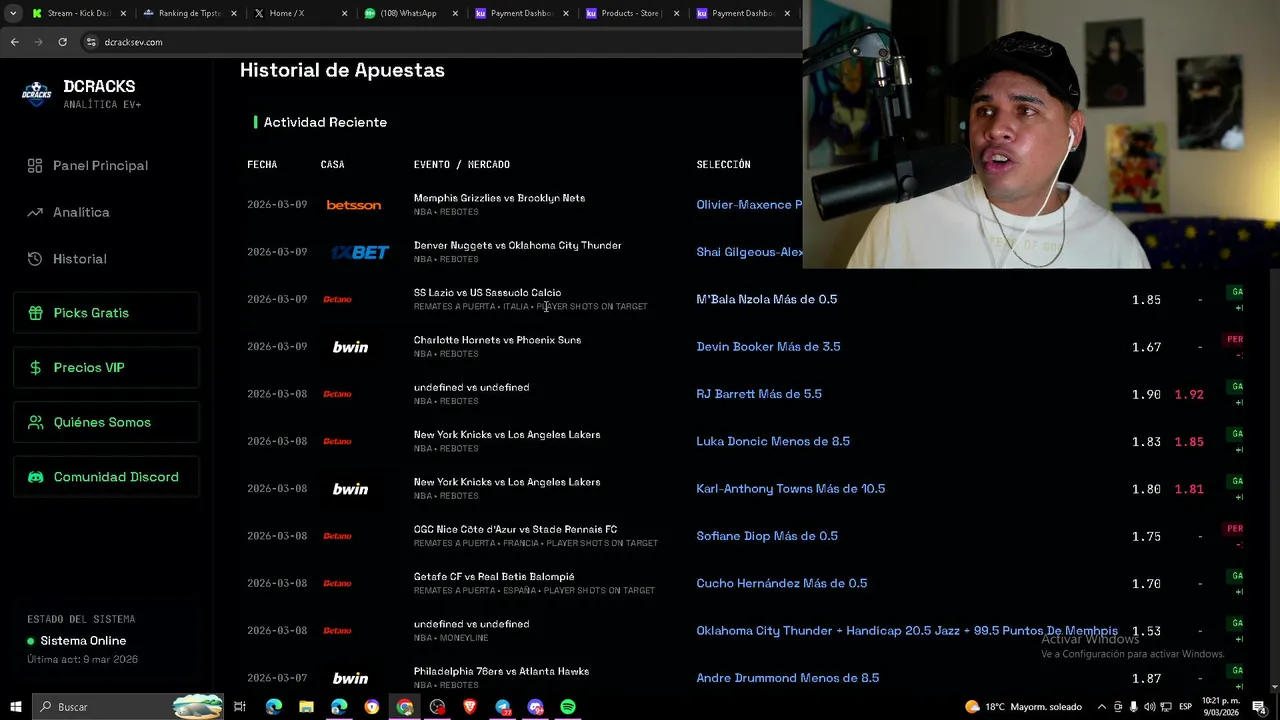Click the weather widget showing 18°C
Image resolution: width=1280 pixels, height=720 pixels.
1023,707
